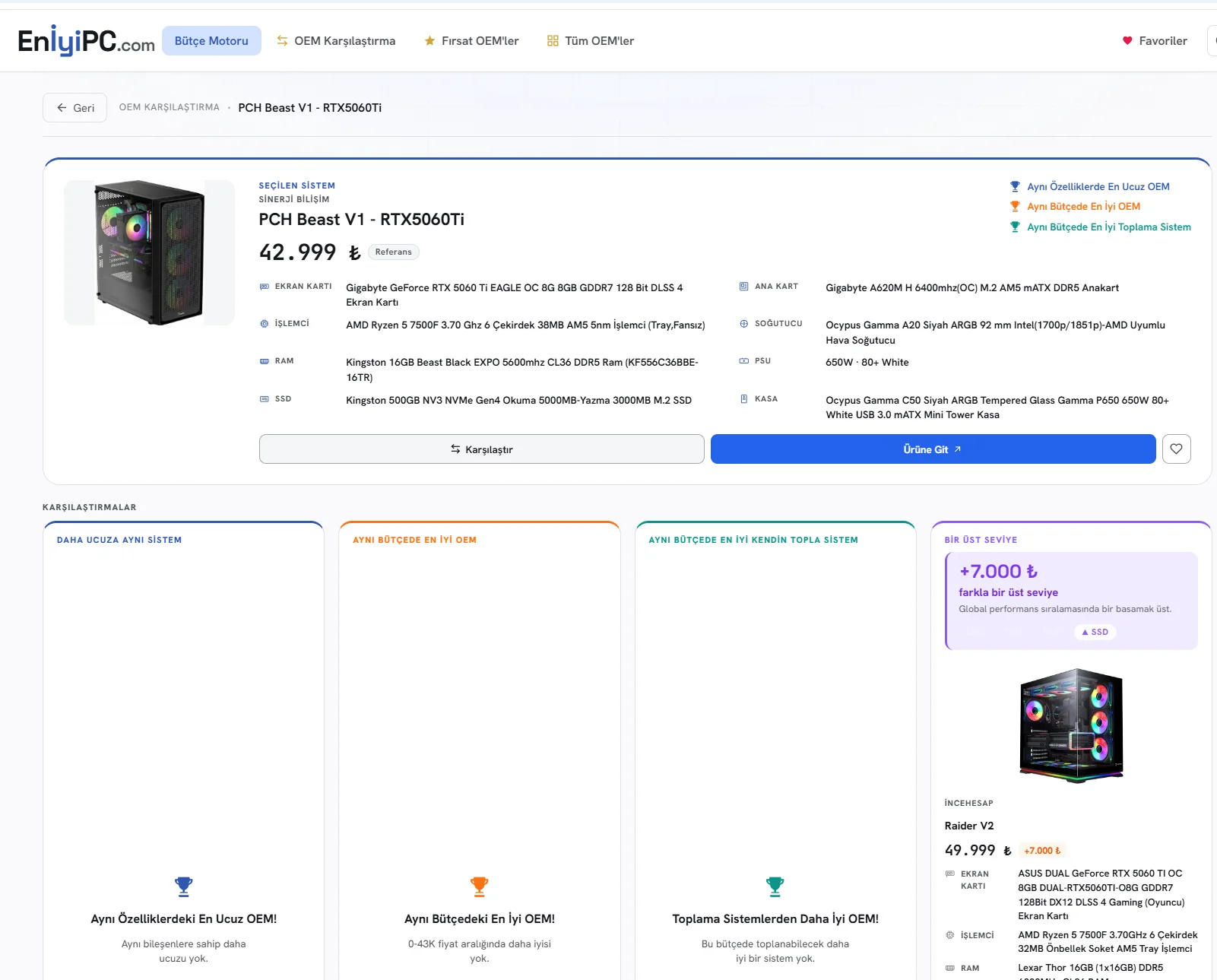Viewport: 1217px width, 980px height.
Task: Click the lira symbol beside 42.999 price
Action: pyautogui.click(x=354, y=252)
